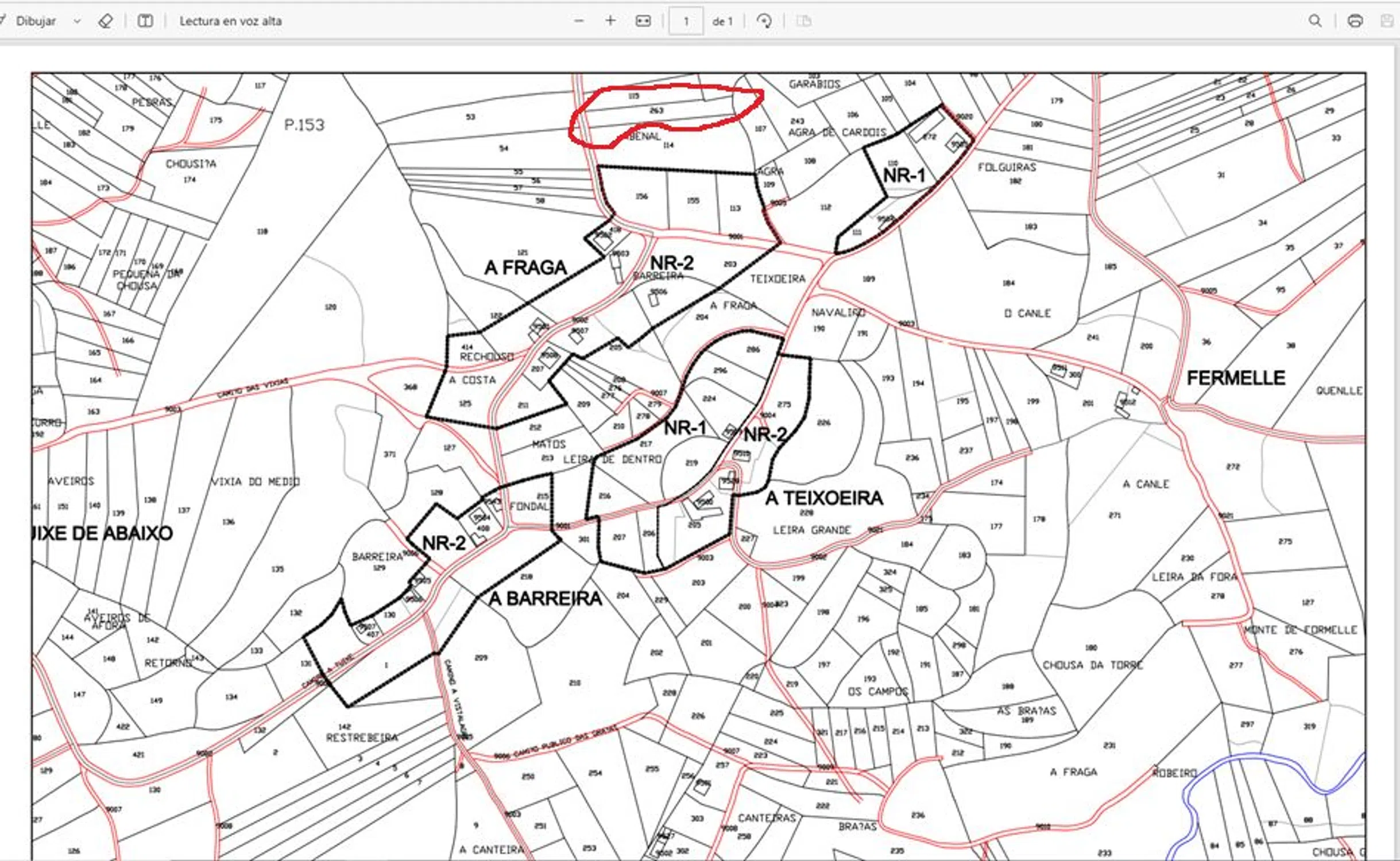
Task: Toggle fit to width icon
Action: point(643,21)
